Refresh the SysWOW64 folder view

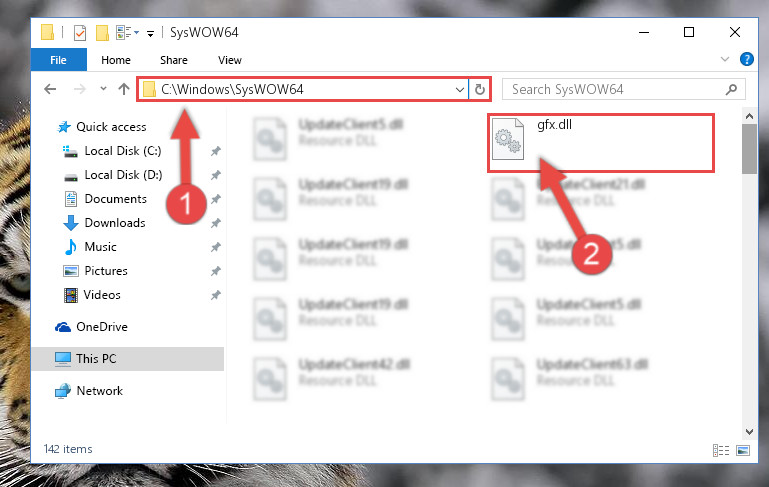pyautogui.click(x=480, y=89)
